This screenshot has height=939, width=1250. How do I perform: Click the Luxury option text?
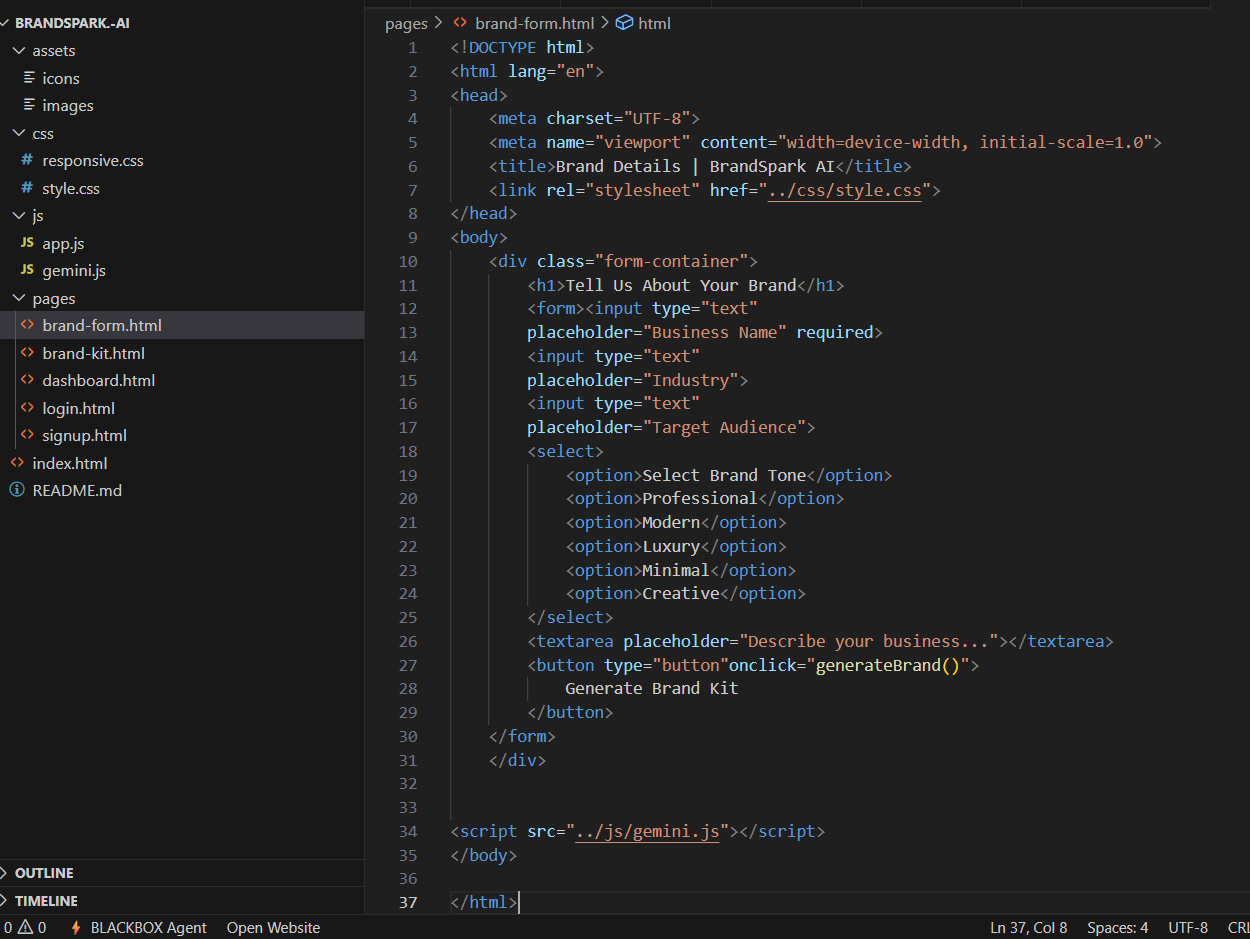pyautogui.click(x=672, y=546)
